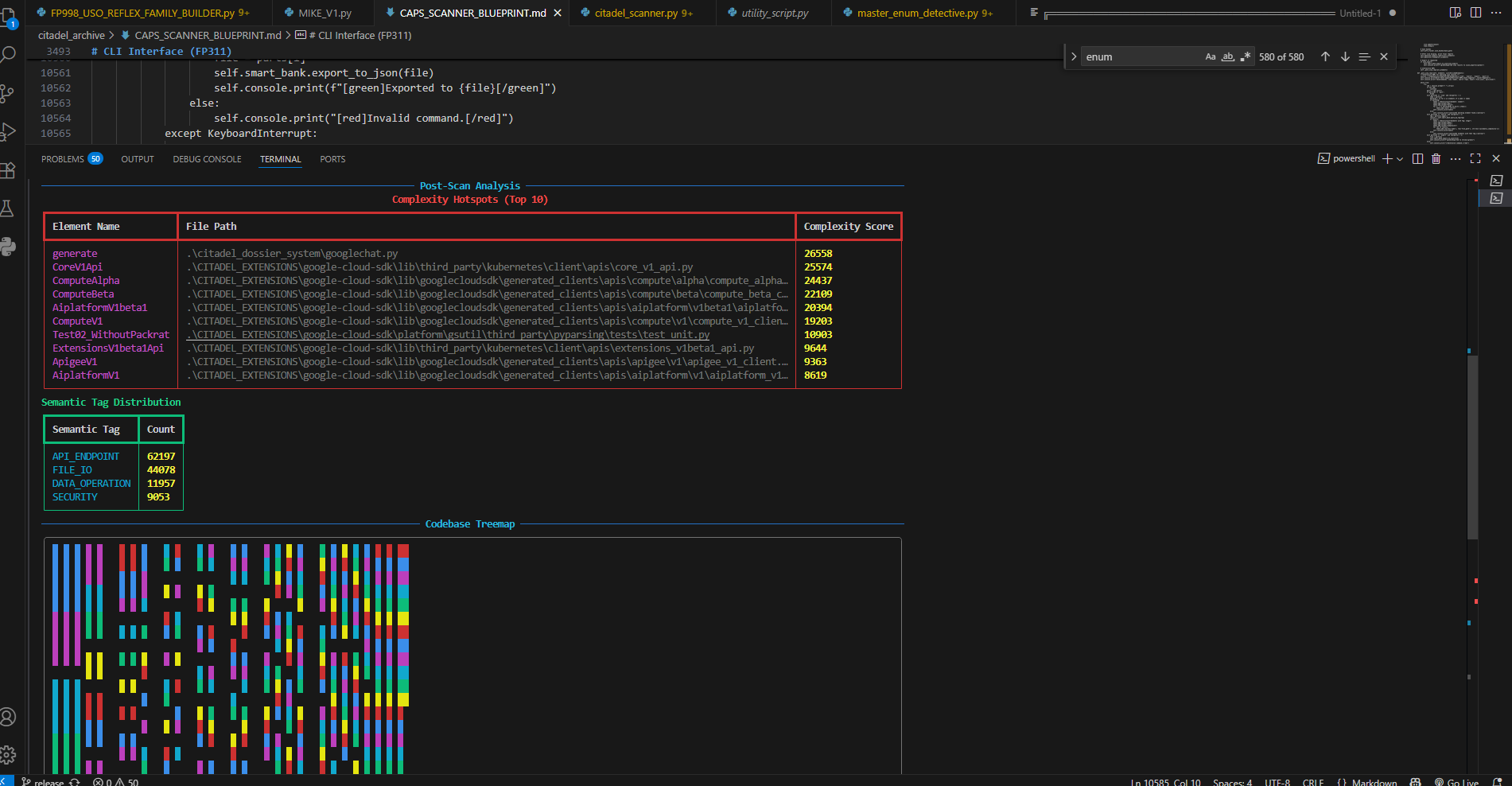Click the terminal vertical scrollbar thumb
Screen dimensions: 1512x786
[1472, 446]
